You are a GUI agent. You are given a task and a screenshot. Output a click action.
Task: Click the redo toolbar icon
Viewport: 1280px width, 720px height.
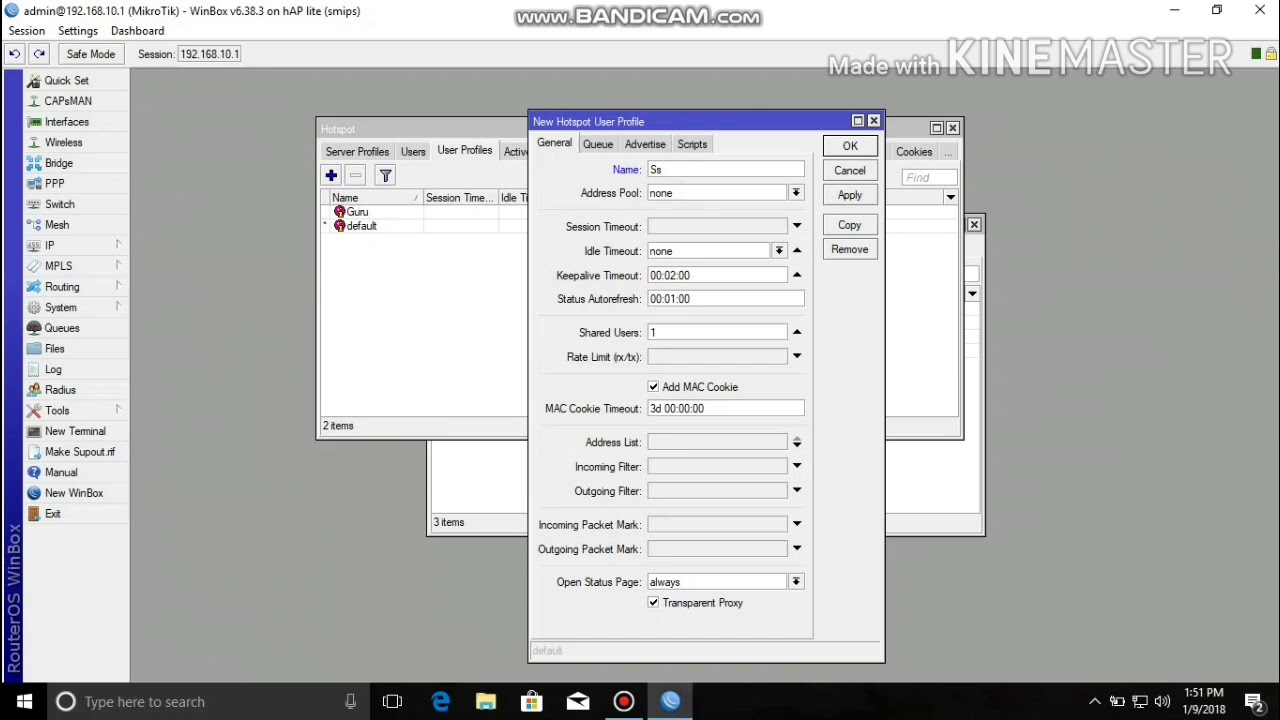39,54
